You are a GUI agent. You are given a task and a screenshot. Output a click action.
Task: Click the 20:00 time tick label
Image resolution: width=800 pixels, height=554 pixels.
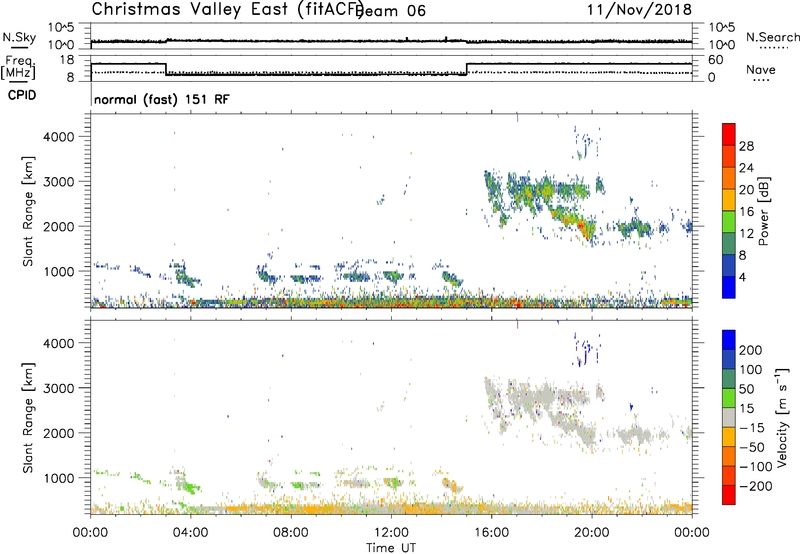591,533
